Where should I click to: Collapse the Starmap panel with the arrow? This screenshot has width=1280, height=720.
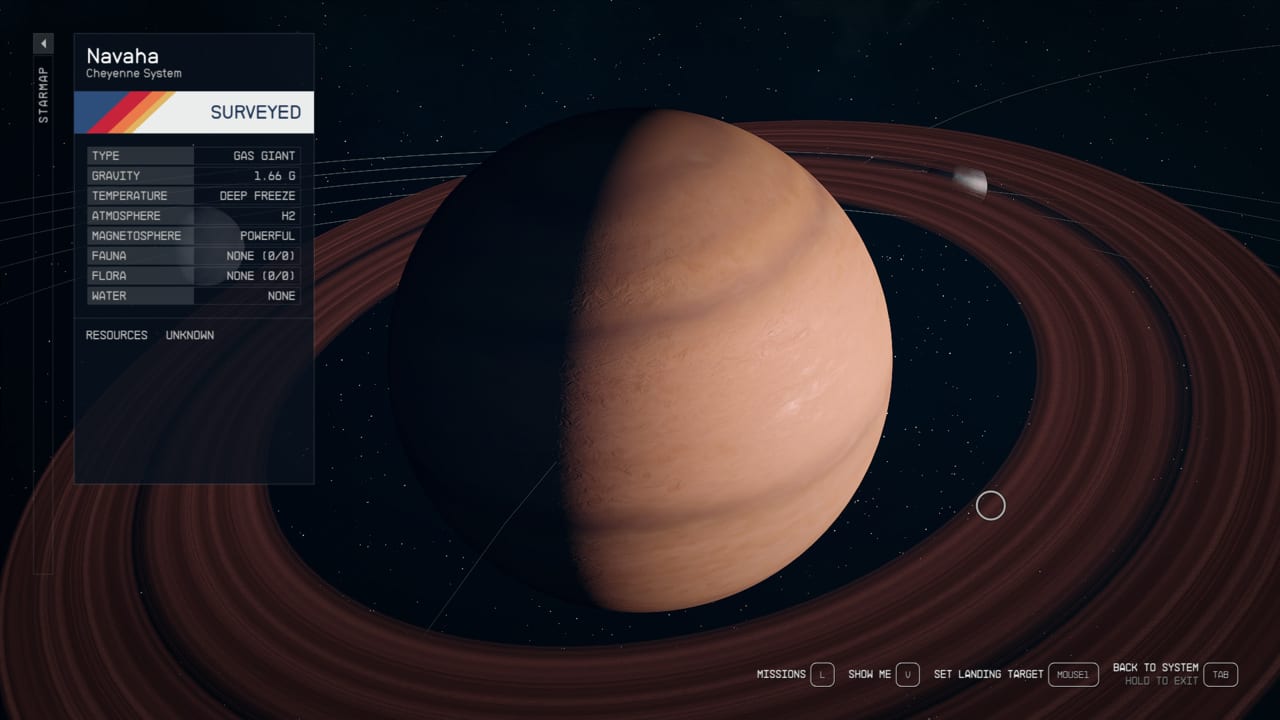[43, 44]
